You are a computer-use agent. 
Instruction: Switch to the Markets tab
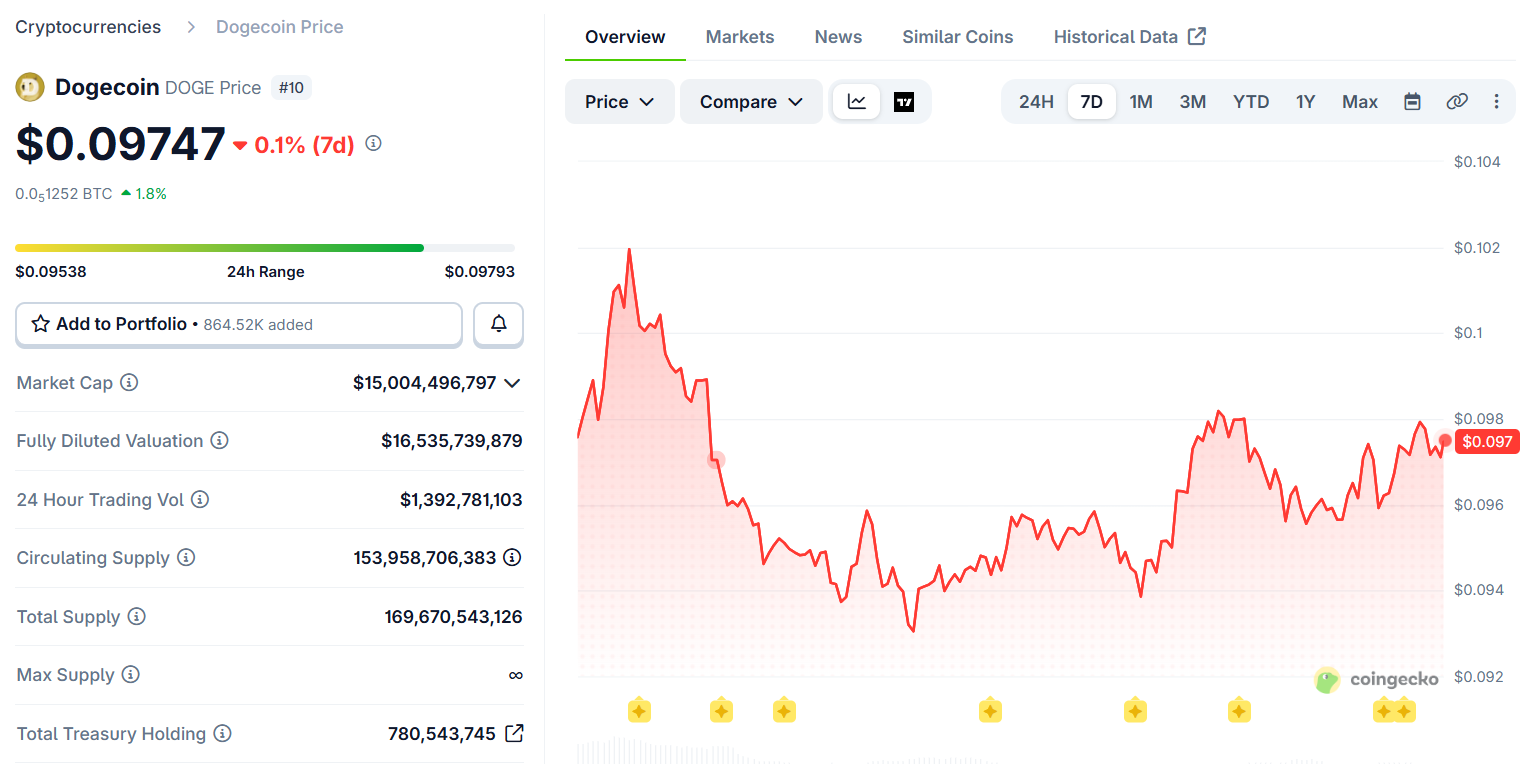click(740, 36)
